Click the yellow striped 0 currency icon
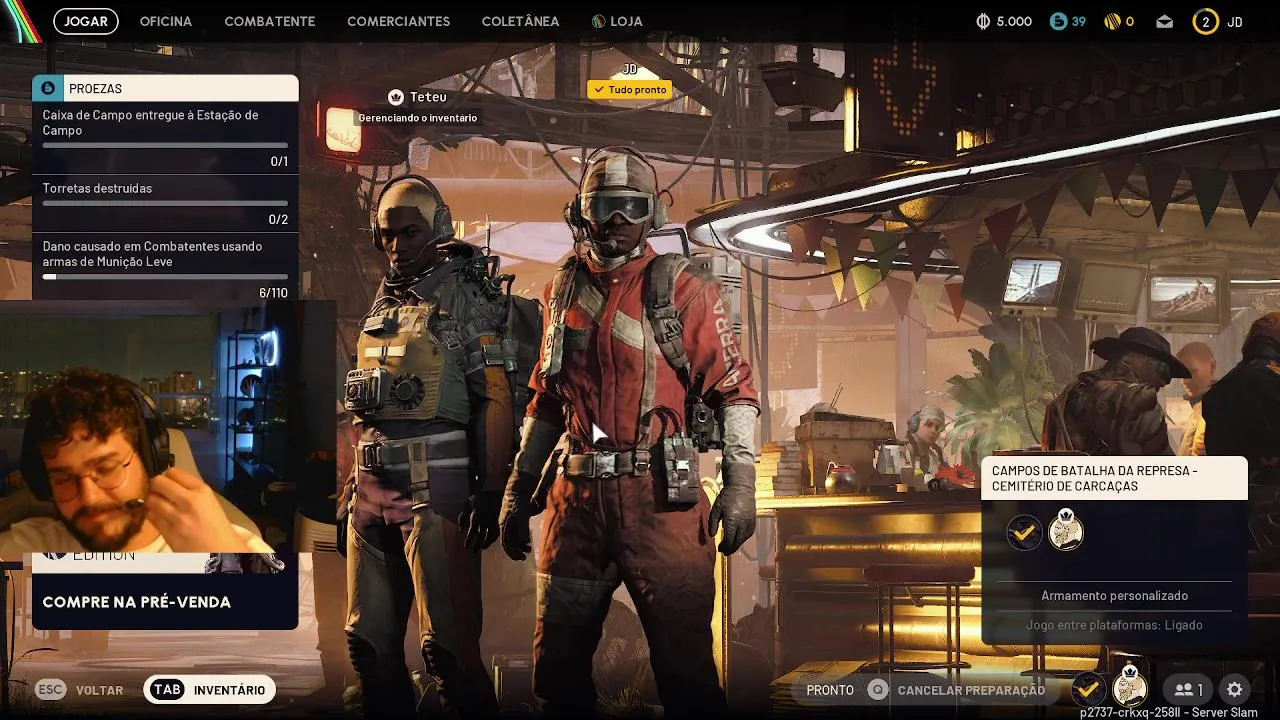 point(1112,21)
